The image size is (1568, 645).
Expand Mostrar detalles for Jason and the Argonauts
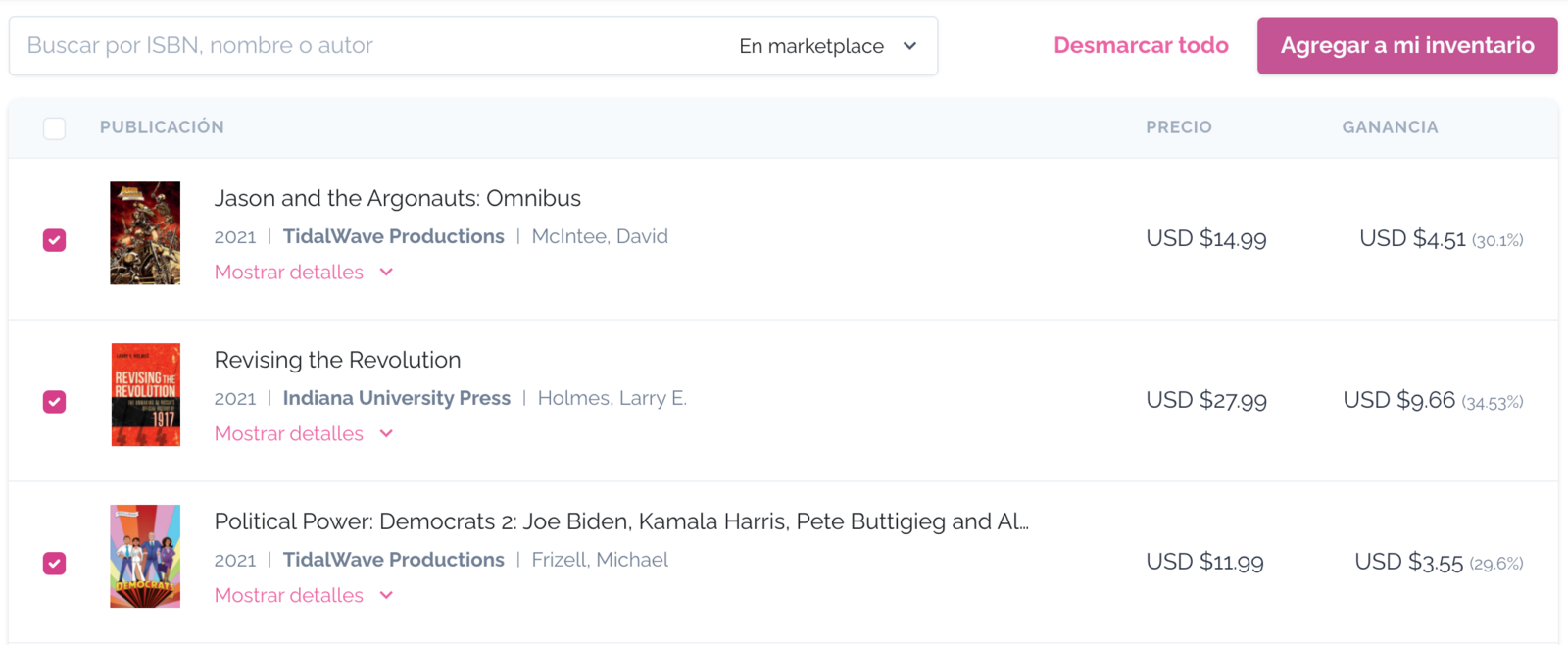[x=304, y=273]
